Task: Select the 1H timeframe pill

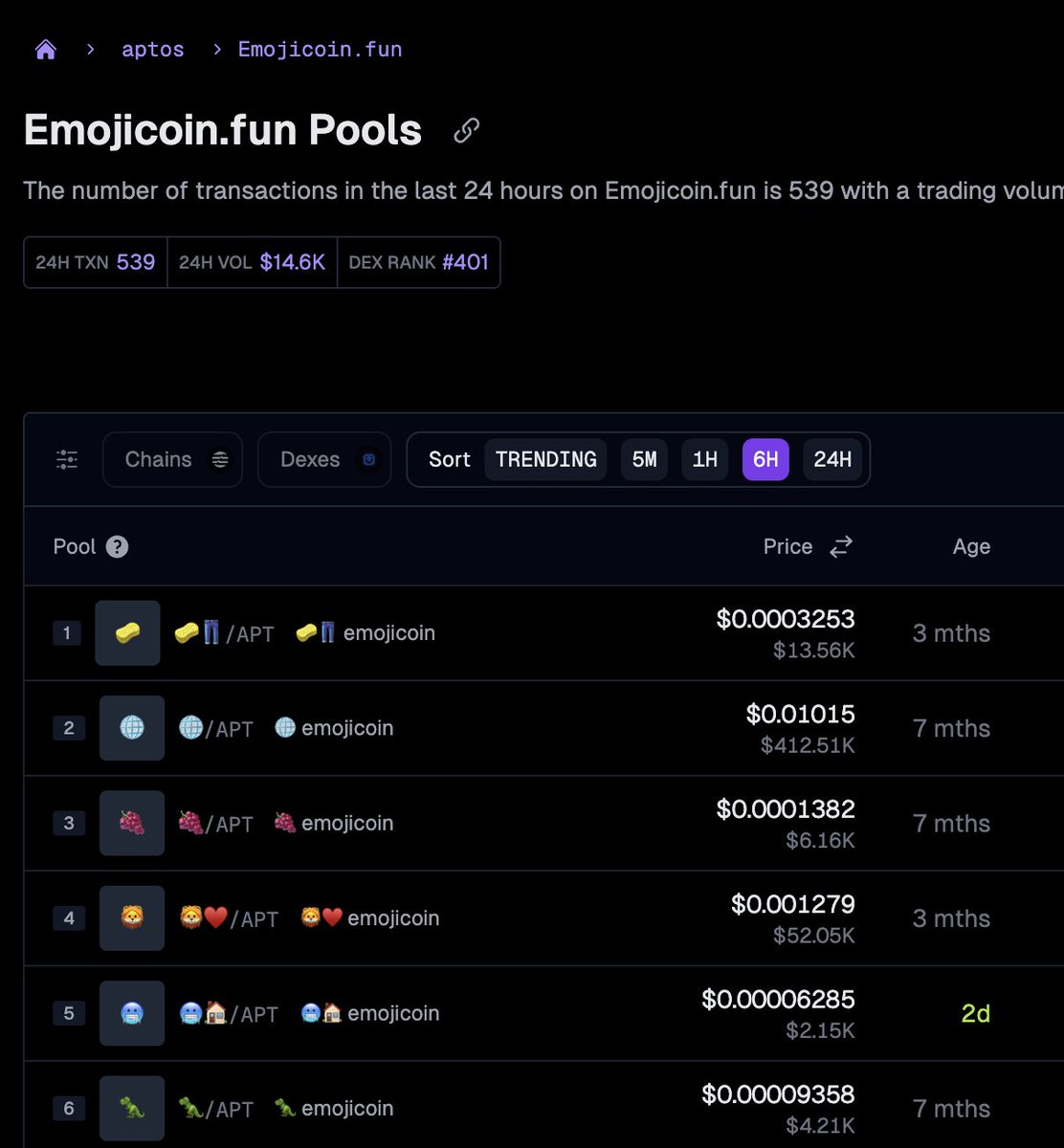Action: [x=704, y=459]
